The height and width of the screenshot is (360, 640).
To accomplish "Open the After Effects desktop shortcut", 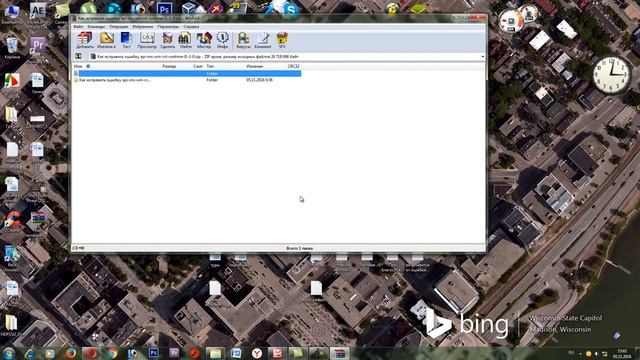I will pyautogui.click(x=38, y=11).
